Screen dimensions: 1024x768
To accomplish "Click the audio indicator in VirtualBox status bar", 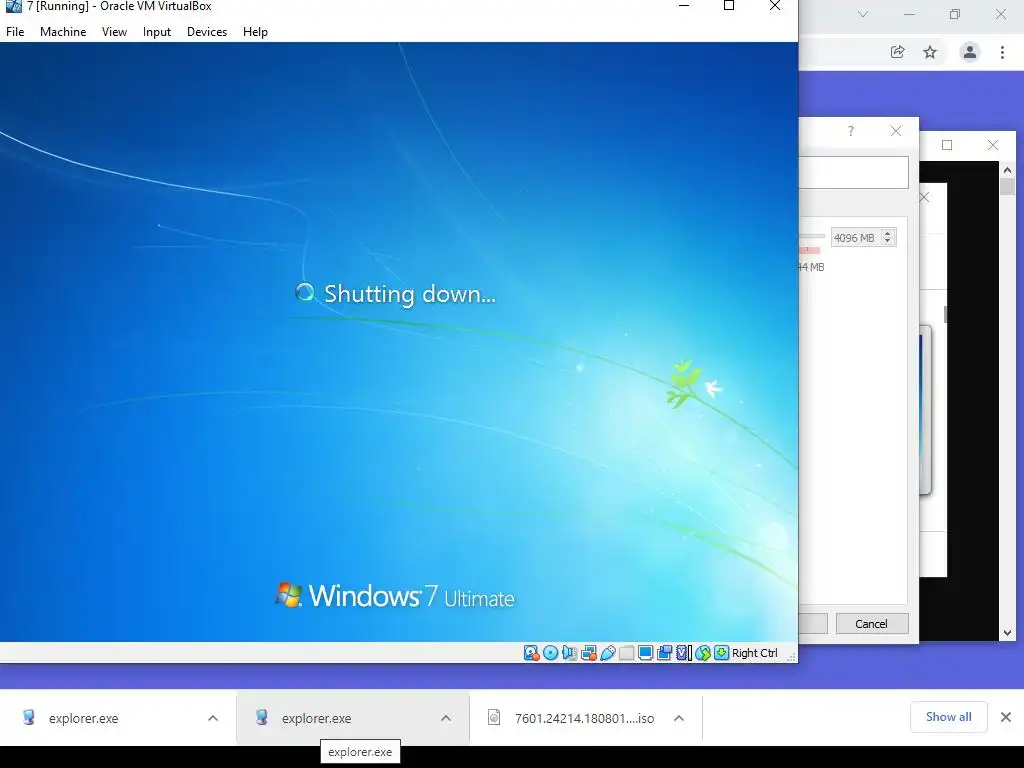I will point(569,652).
